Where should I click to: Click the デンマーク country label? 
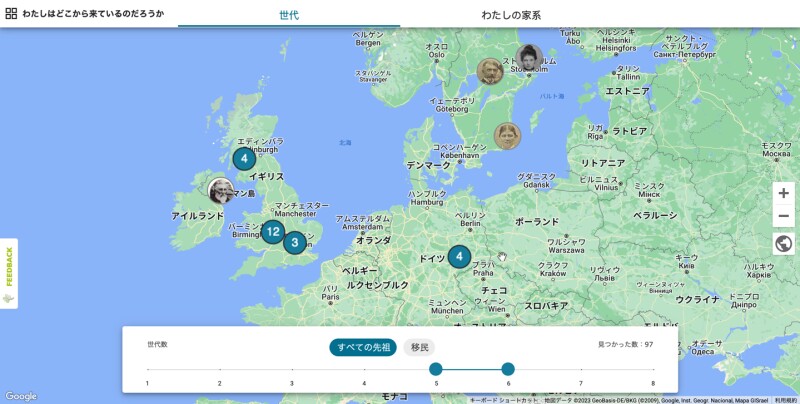(x=429, y=165)
